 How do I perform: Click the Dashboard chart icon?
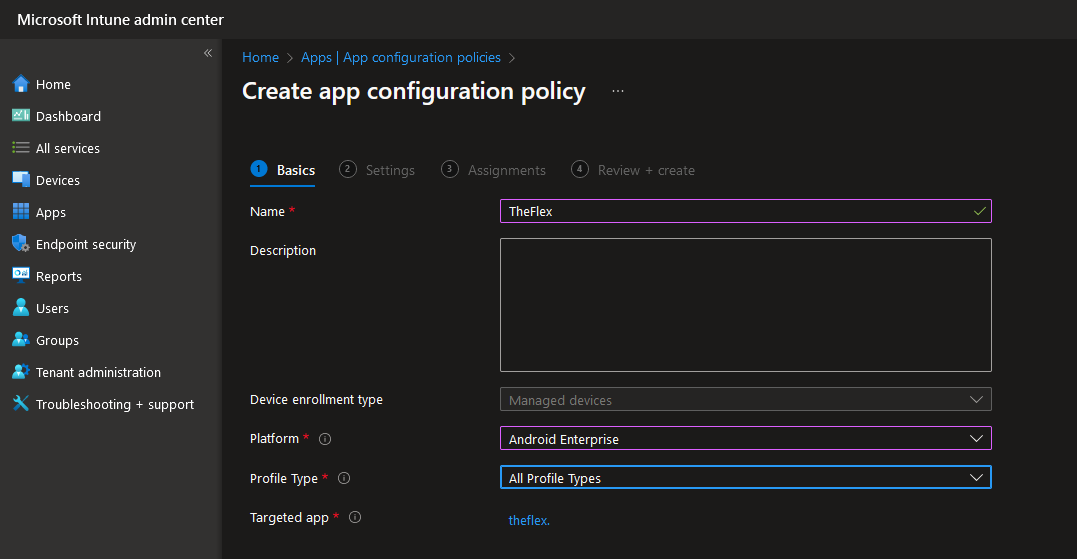[x=21, y=115]
